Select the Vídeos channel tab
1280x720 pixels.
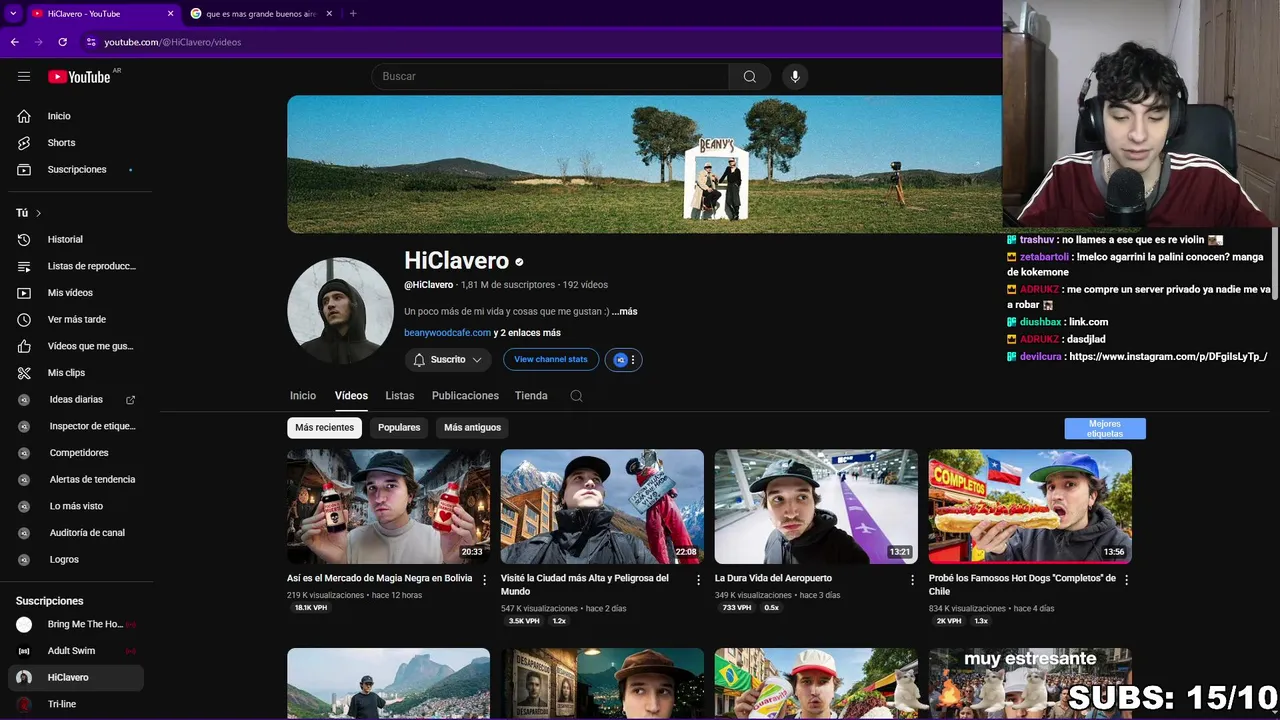[x=351, y=396]
